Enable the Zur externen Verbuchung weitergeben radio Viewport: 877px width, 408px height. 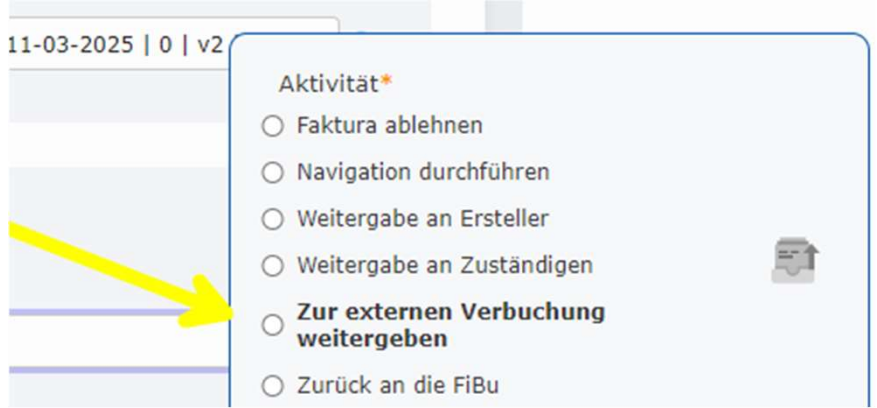(272, 325)
